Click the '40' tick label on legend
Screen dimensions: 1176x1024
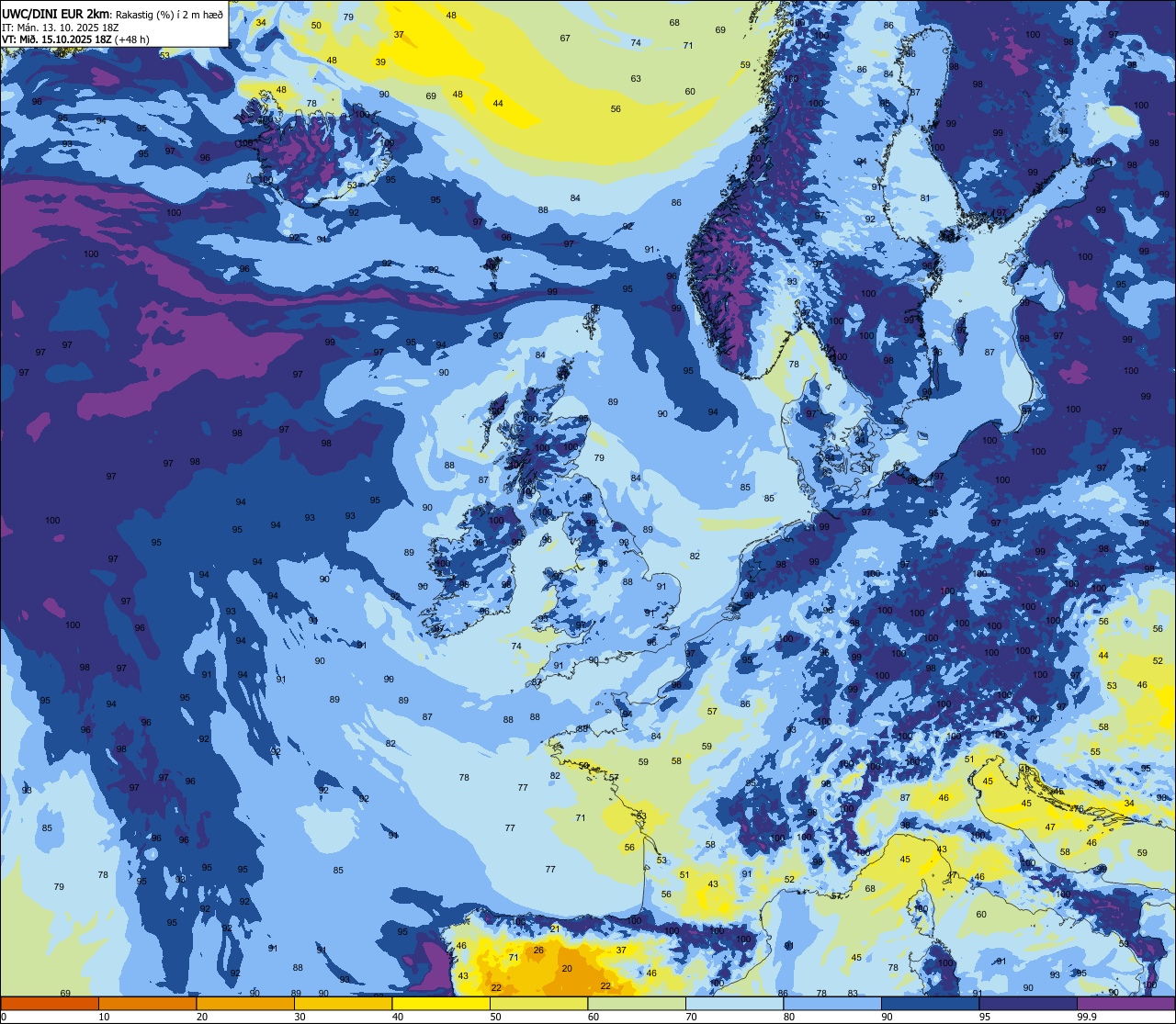[x=398, y=1017]
